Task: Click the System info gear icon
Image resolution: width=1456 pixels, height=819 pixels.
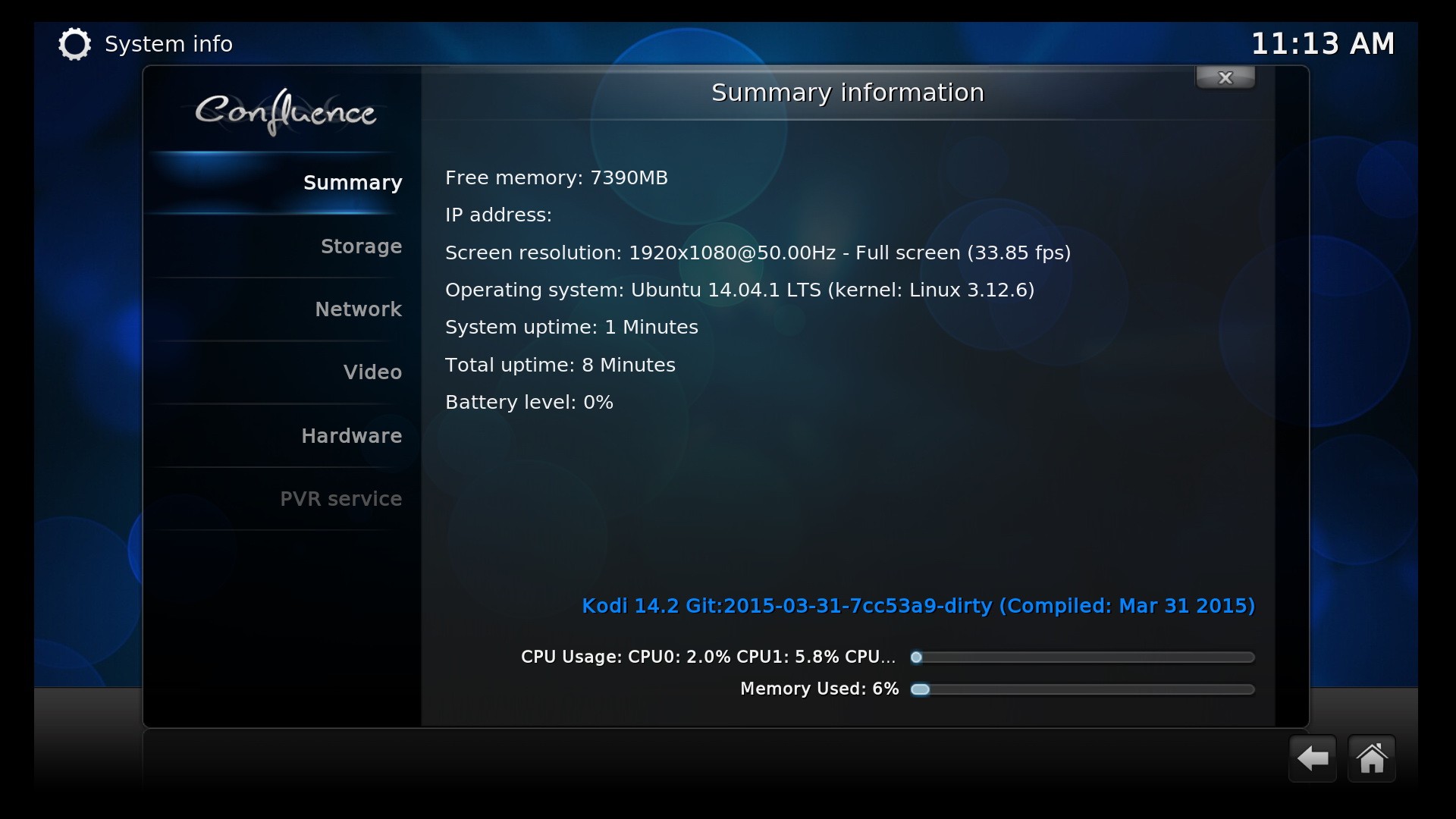Action: (74, 44)
